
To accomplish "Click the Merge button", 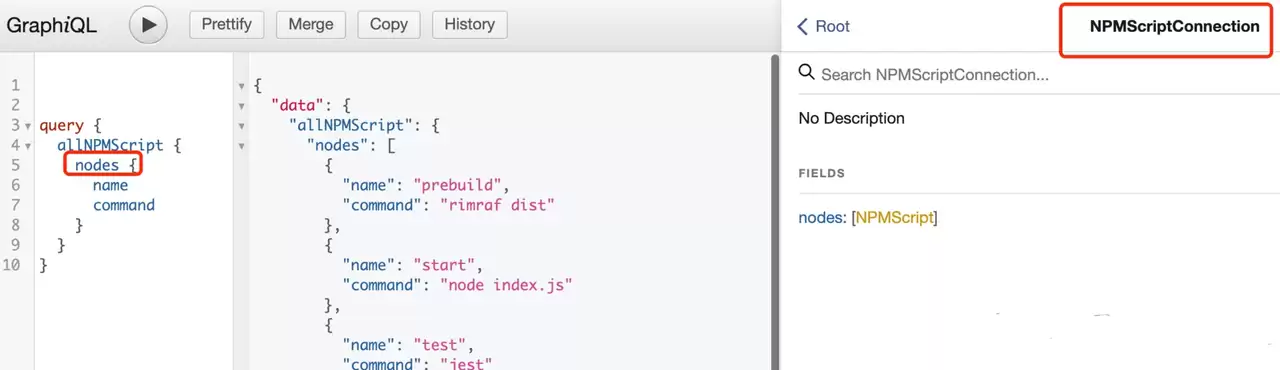I will click(311, 25).
